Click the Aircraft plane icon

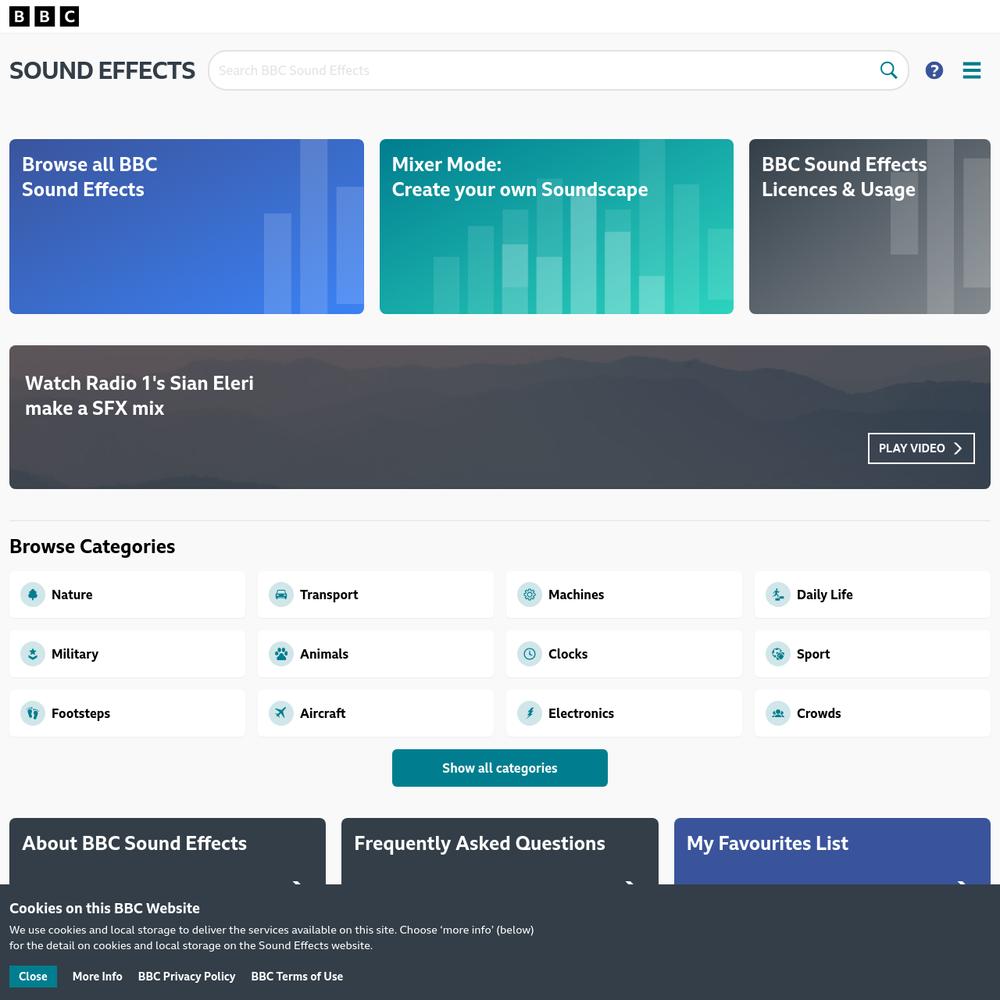click(281, 713)
